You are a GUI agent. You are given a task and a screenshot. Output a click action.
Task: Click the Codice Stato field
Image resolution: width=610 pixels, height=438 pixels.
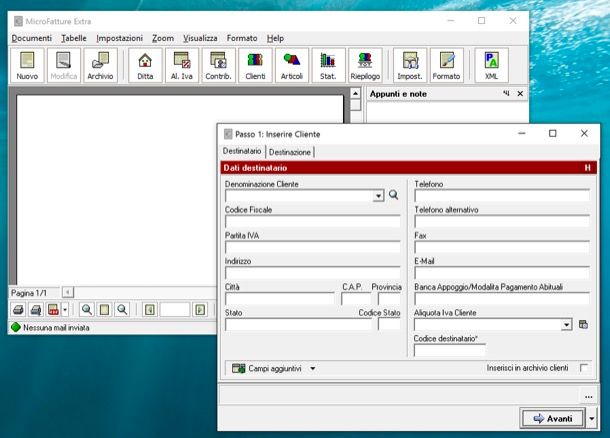click(x=389, y=324)
